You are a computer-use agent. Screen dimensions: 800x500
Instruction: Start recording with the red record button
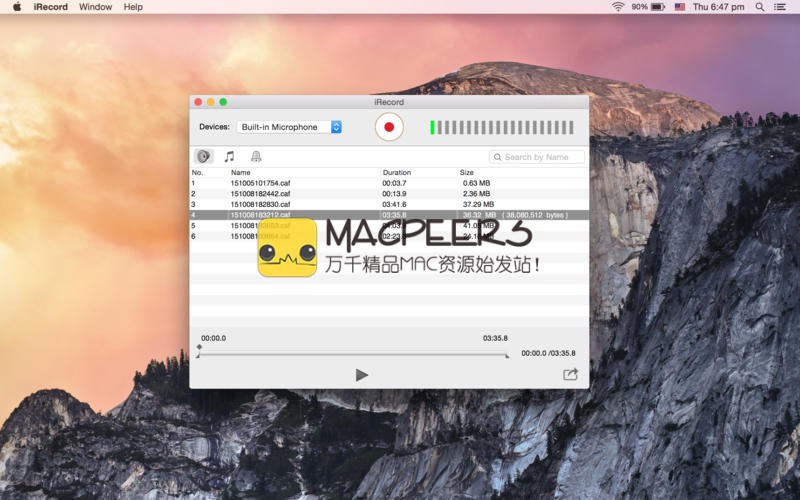pyautogui.click(x=389, y=127)
